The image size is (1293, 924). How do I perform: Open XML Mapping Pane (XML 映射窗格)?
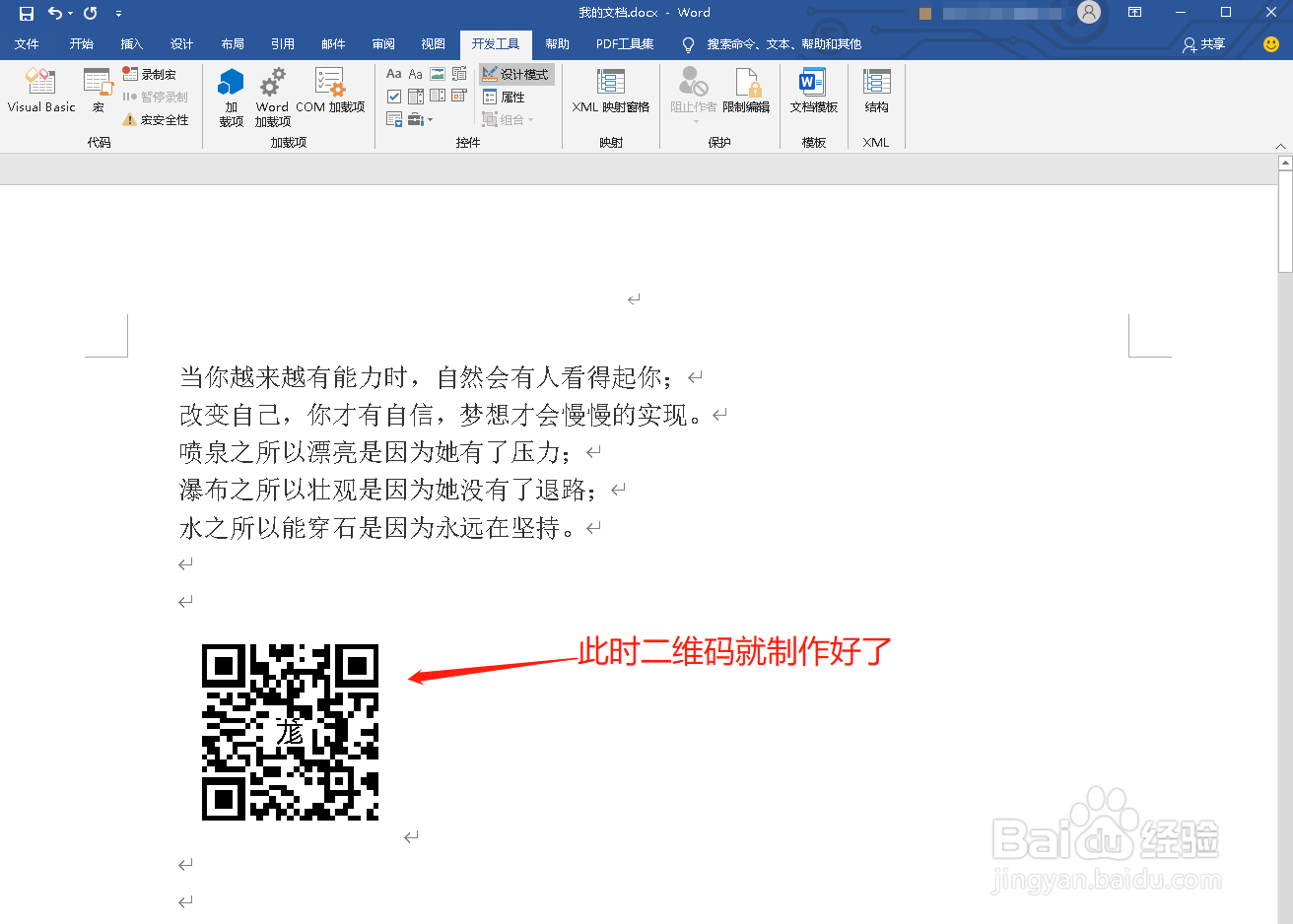611,91
